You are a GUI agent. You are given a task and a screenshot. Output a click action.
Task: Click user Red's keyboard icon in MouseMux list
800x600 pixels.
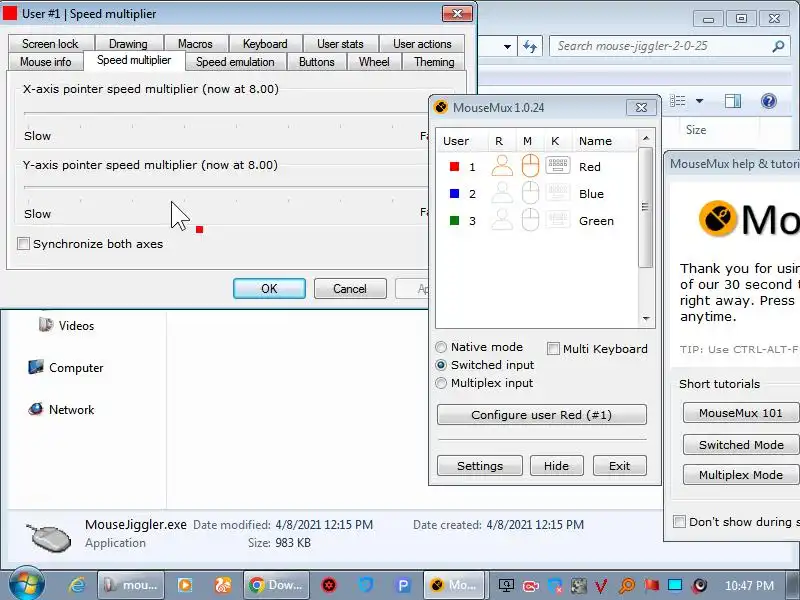(557, 165)
